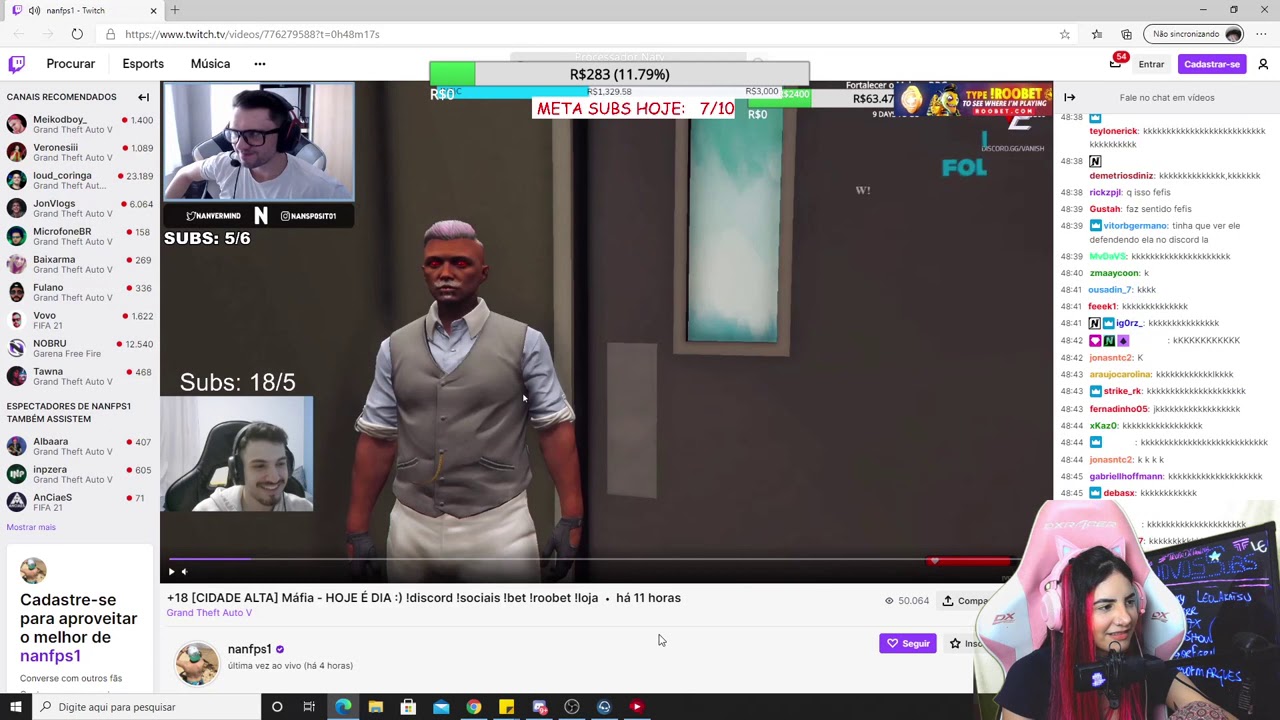The height and width of the screenshot is (720, 1280).
Task: Click the Entrar login button
Action: 1151,64
